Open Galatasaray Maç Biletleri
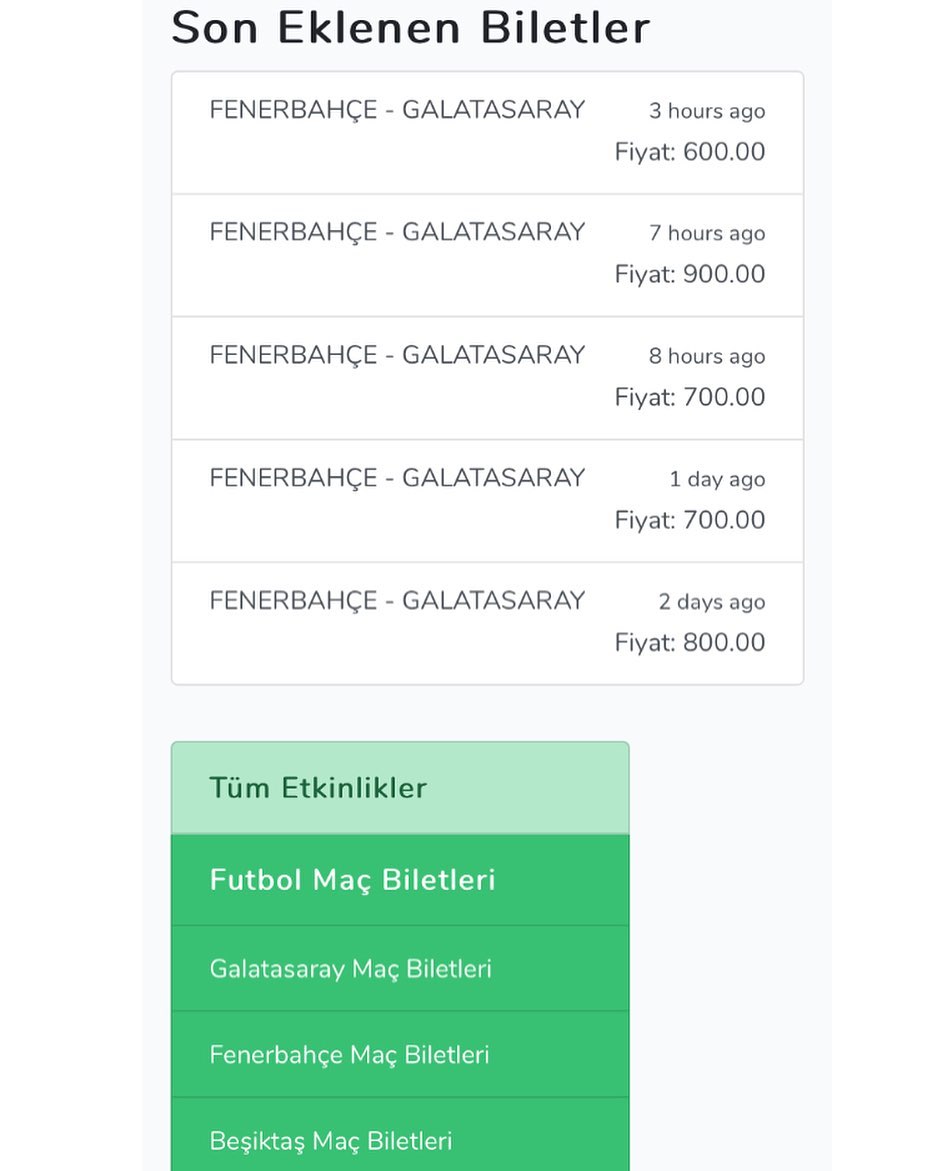Viewport: 937px width, 1171px height. [400, 969]
